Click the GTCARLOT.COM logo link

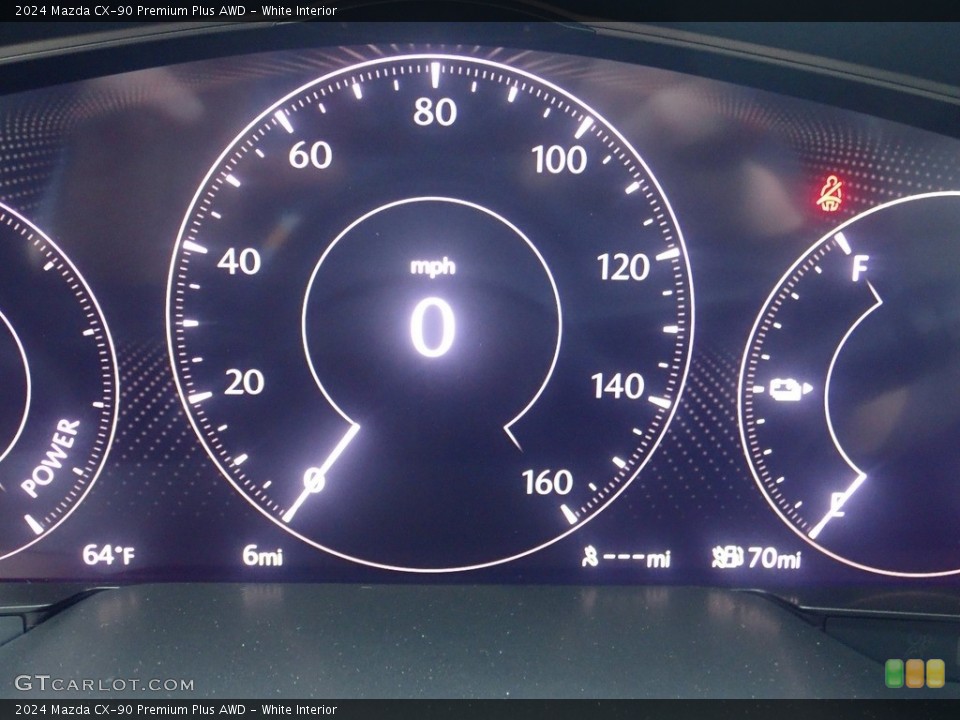(104, 683)
